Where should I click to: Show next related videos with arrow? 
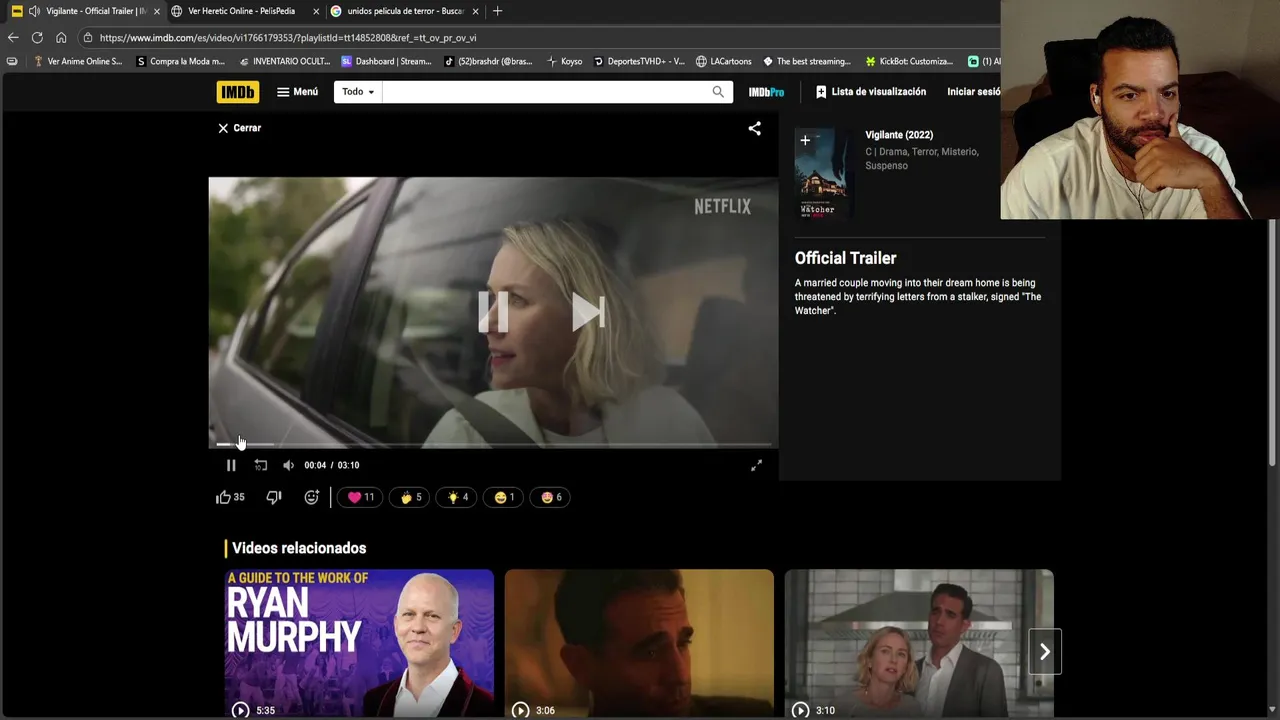[1045, 652]
